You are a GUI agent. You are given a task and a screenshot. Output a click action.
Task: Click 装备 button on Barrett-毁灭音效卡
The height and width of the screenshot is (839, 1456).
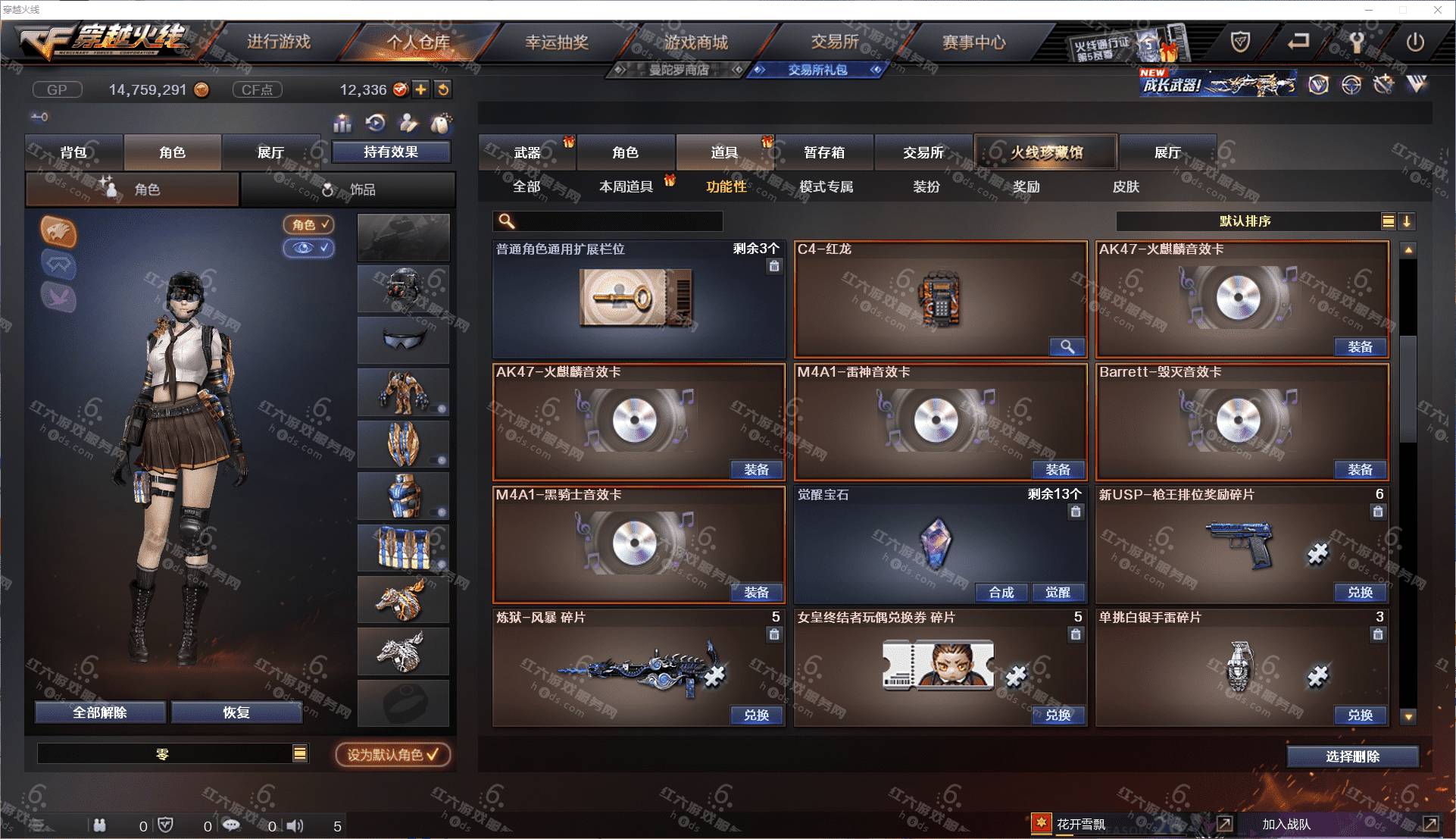tap(1360, 470)
